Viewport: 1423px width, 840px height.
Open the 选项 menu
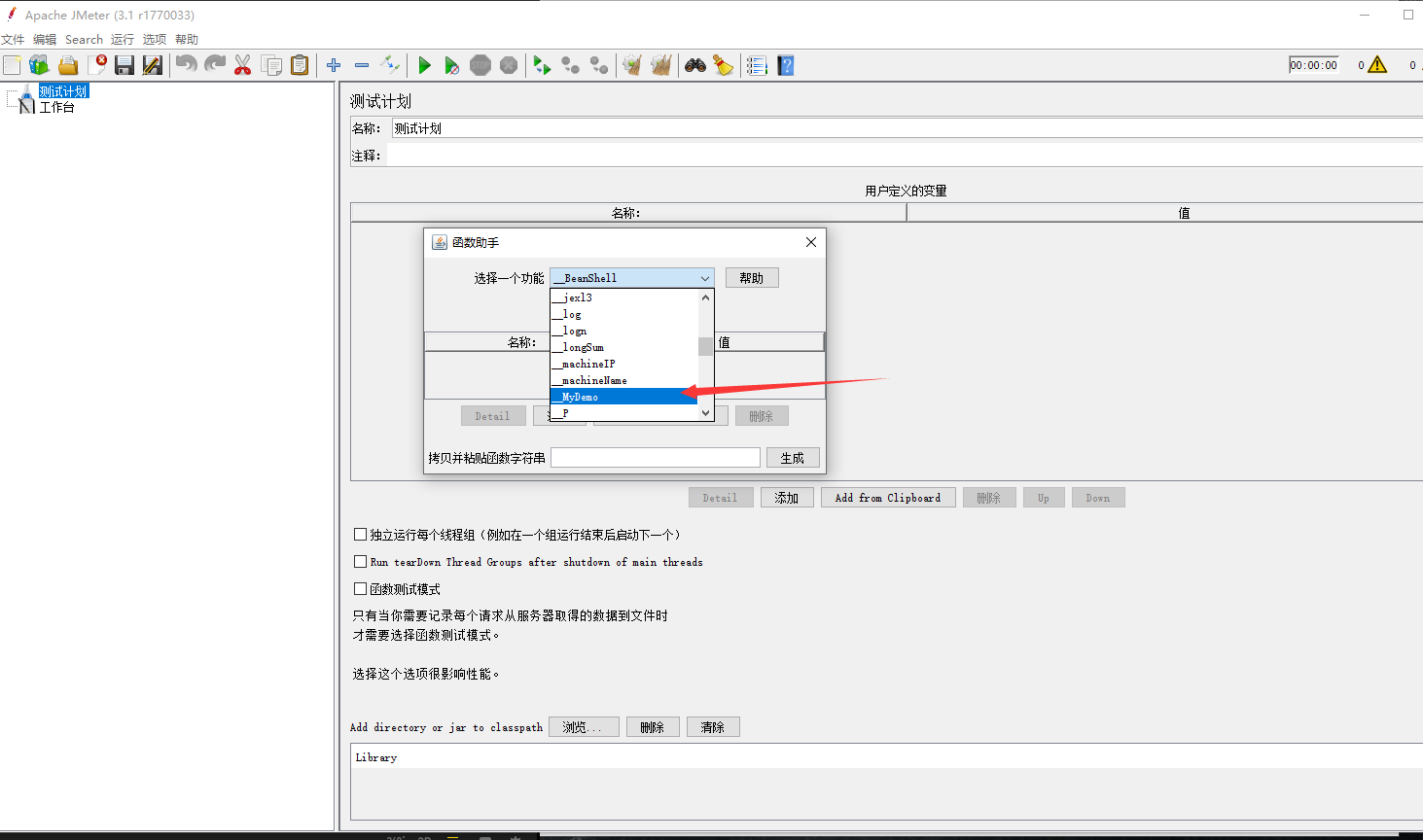(x=155, y=40)
